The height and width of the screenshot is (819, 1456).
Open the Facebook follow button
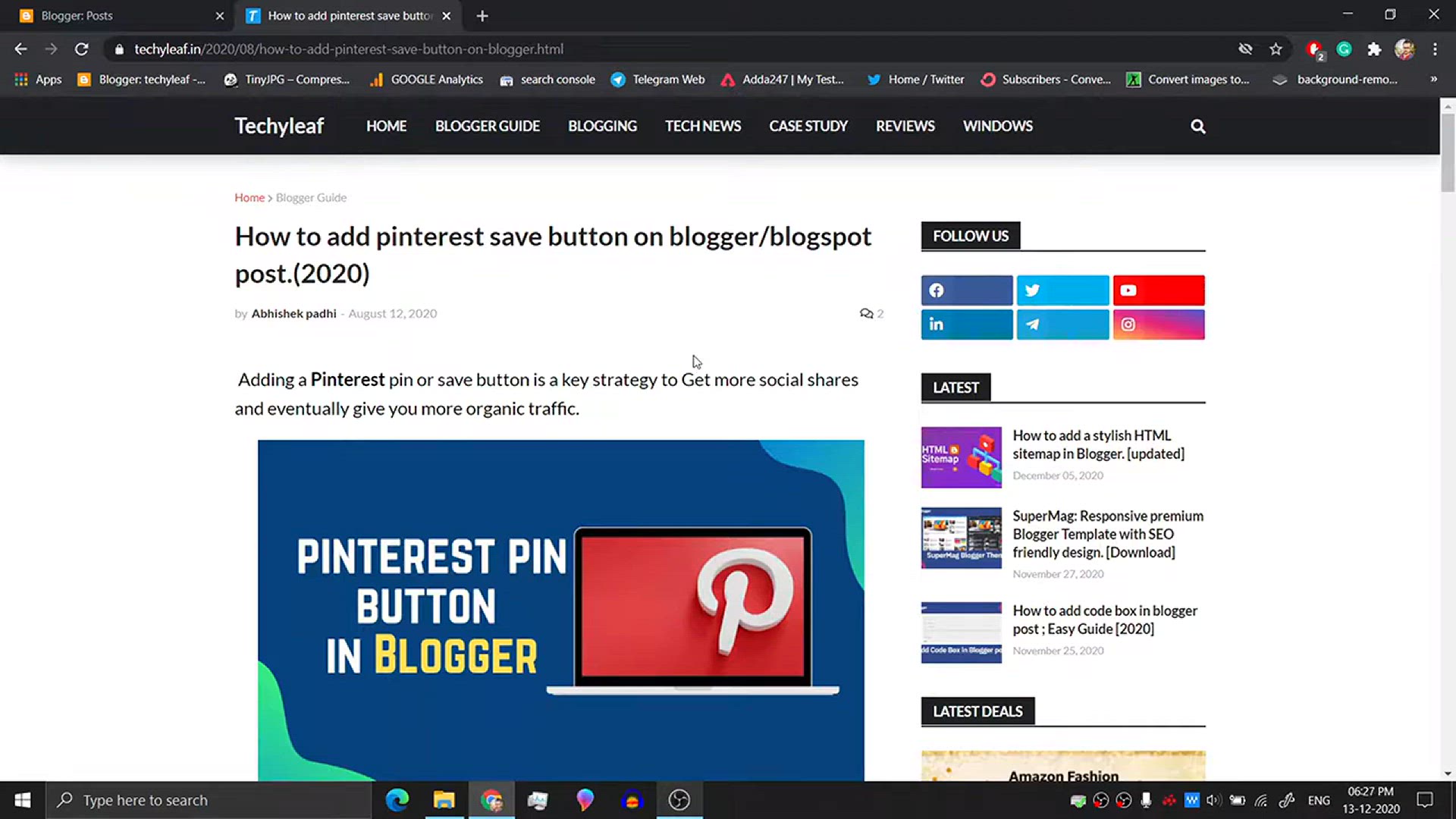(967, 290)
